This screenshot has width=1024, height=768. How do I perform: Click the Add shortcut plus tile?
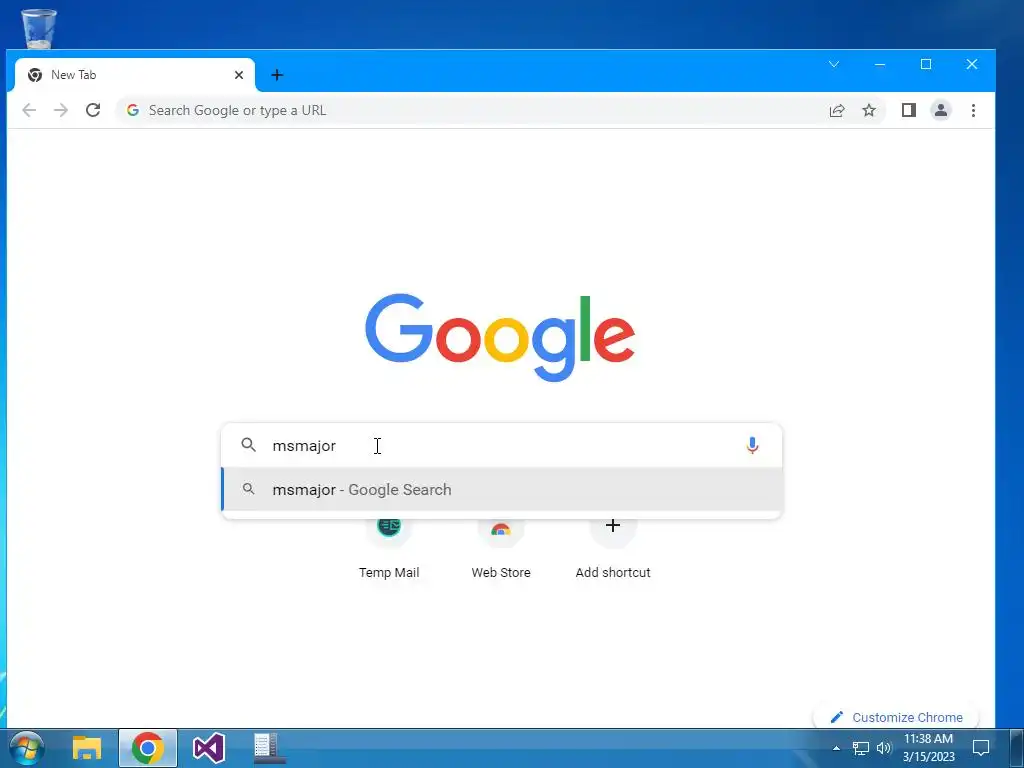click(x=613, y=547)
